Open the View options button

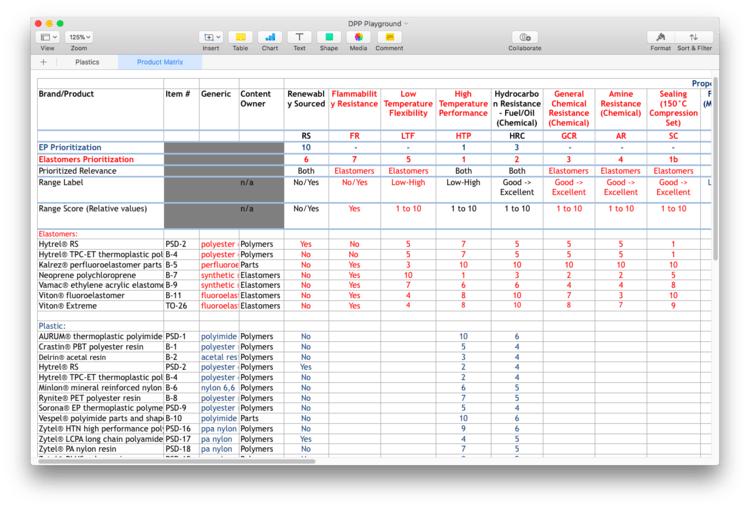point(47,37)
